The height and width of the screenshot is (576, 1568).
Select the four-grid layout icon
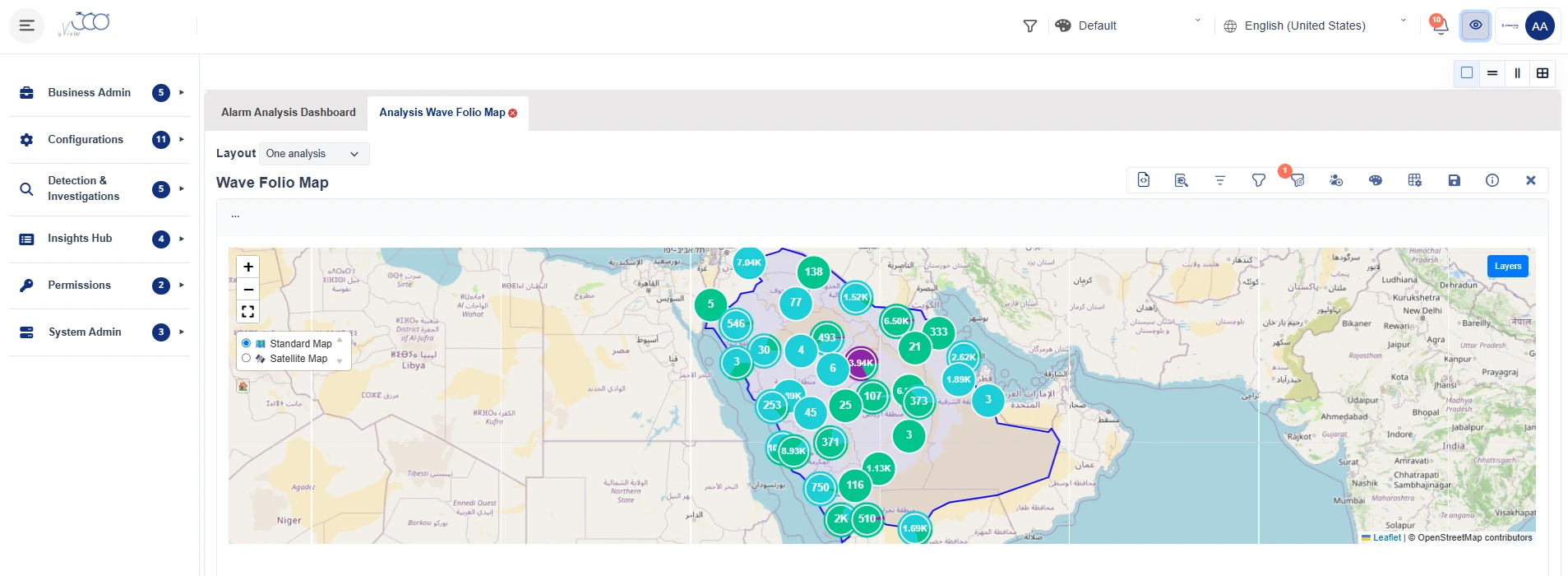[x=1543, y=73]
